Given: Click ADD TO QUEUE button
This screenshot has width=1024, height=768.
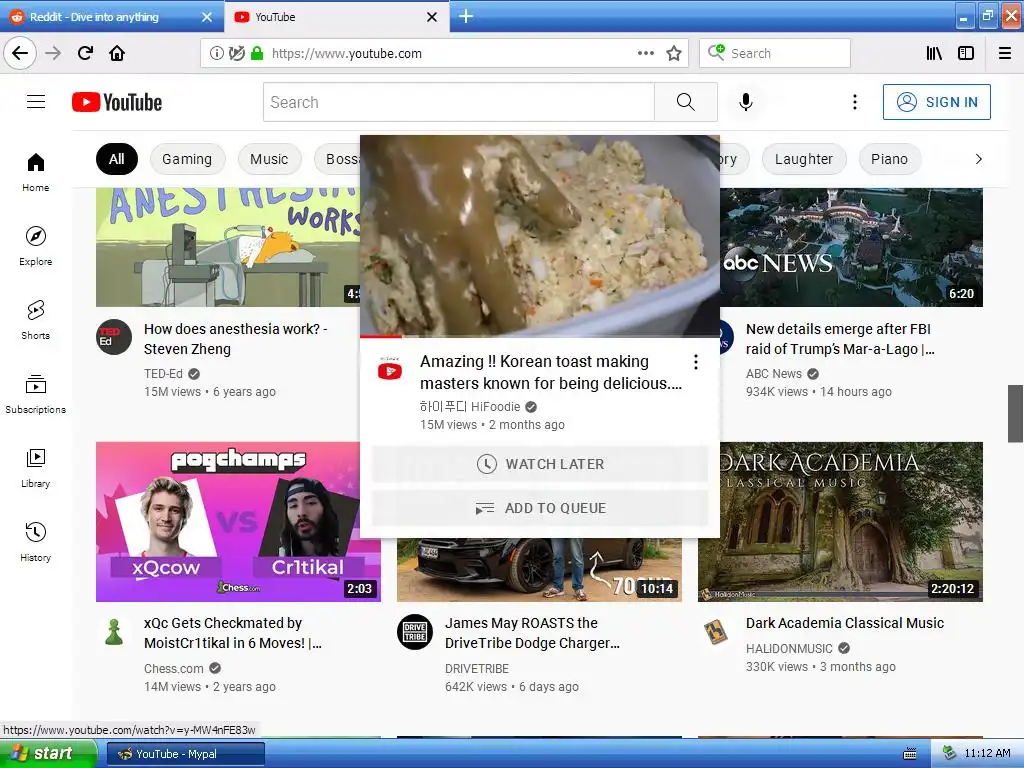Looking at the screenshot, I should coord(540,507).
